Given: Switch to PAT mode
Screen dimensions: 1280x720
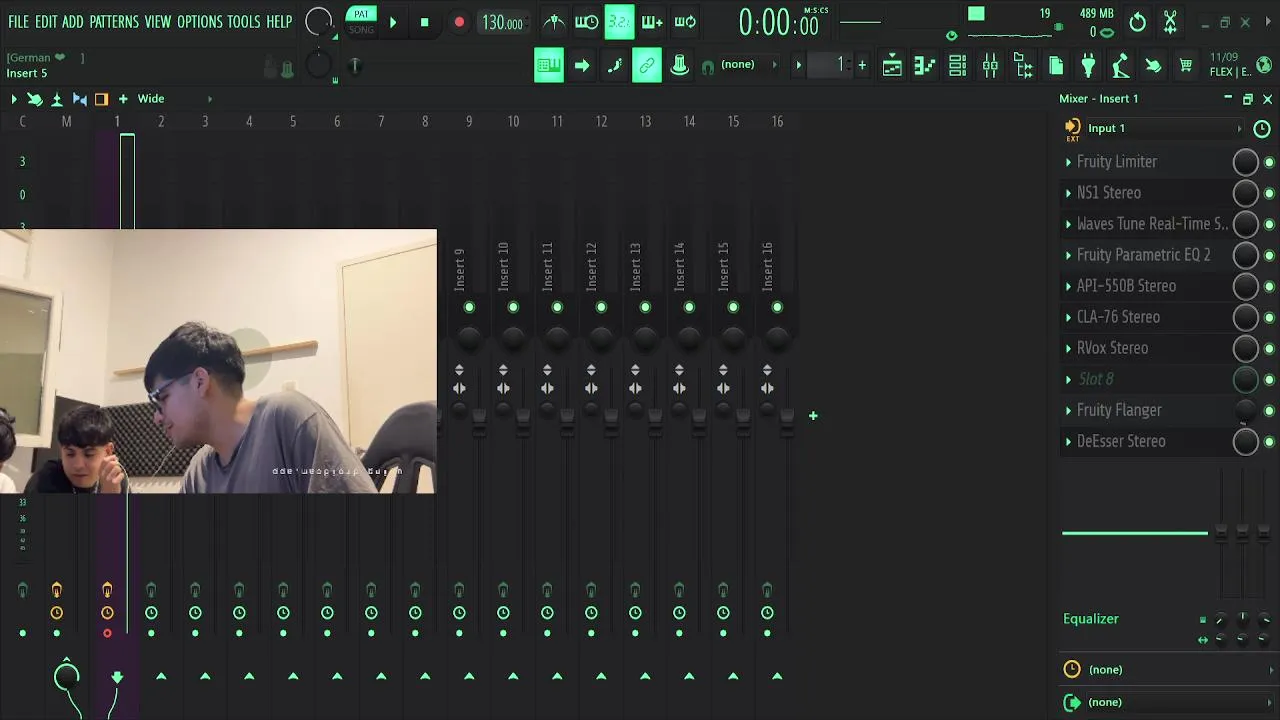Looking at the screenshot, I should point(361,14).
